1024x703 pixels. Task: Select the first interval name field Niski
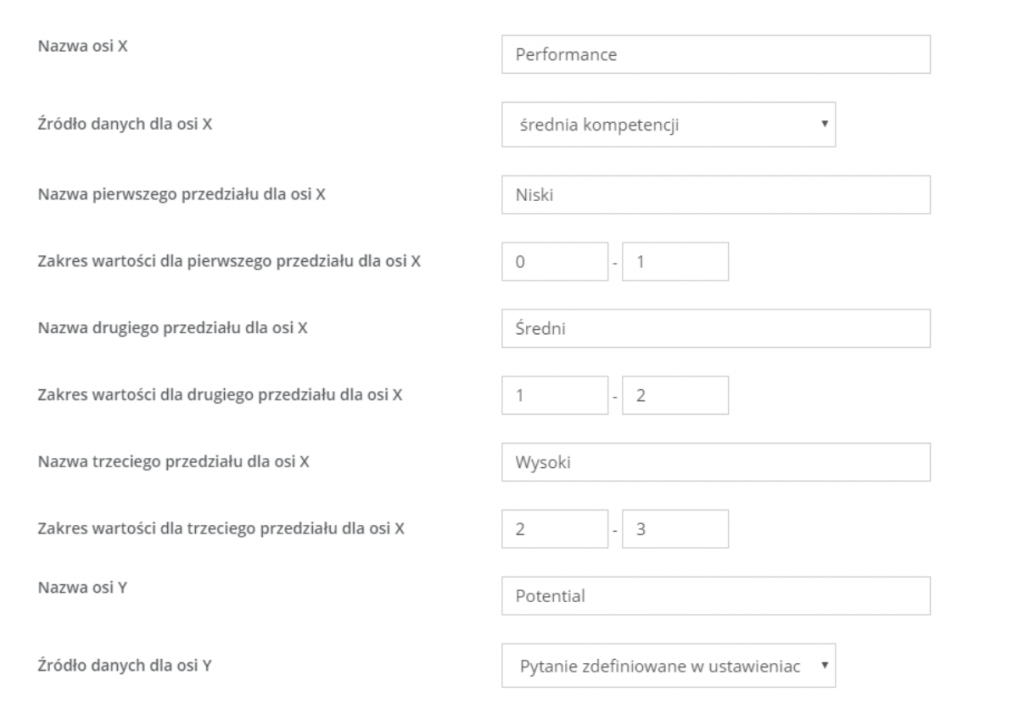716,195
